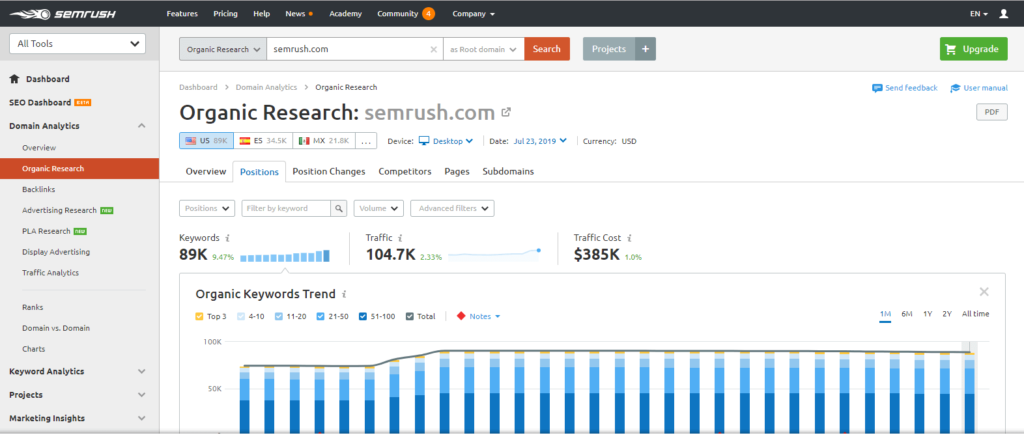Viewport: 1024px width, 444px height.
Task: Switch to the Position Changes tab
Action: click(x=328, y=171)
